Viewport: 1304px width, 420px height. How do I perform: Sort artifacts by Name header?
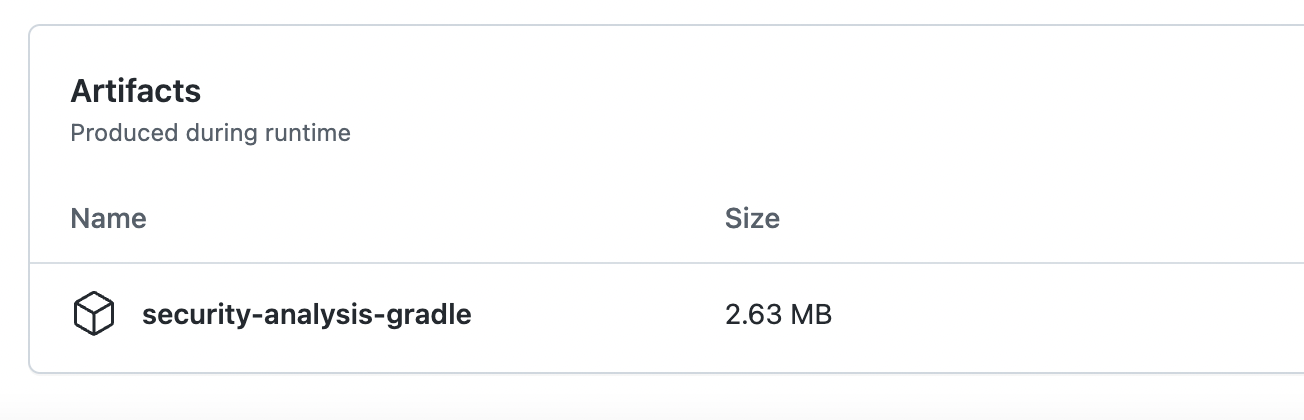pyautogui.click(x=108, y=218)
